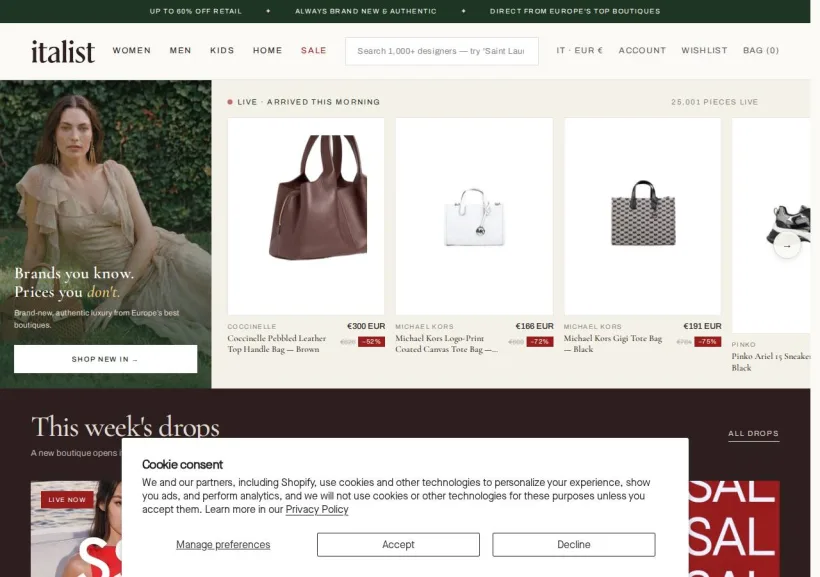Open the Privacy Policy link
Viewport: 820px width, 577px height.
tap(317, 510)
